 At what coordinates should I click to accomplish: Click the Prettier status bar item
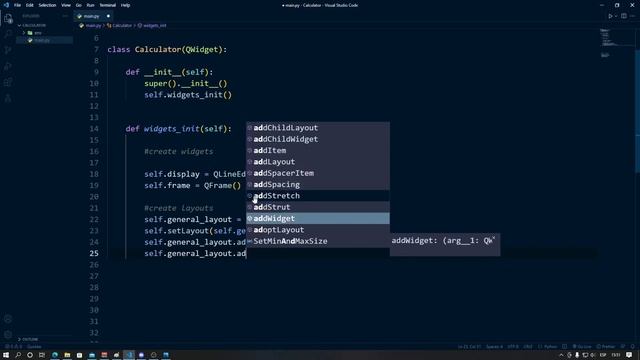pos(605,347)
